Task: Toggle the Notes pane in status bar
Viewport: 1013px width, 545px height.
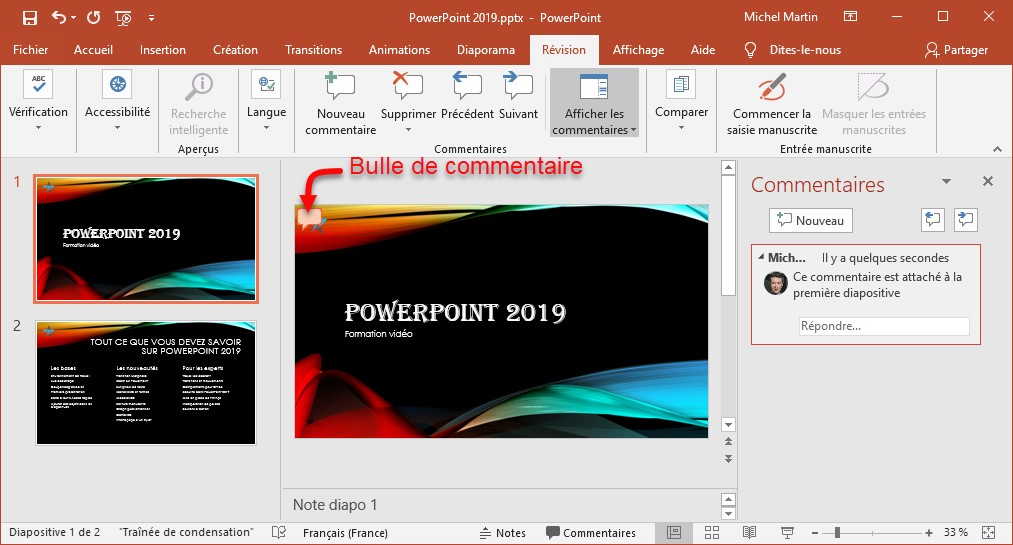Action: pyautogui.click(x=502, y=533)
